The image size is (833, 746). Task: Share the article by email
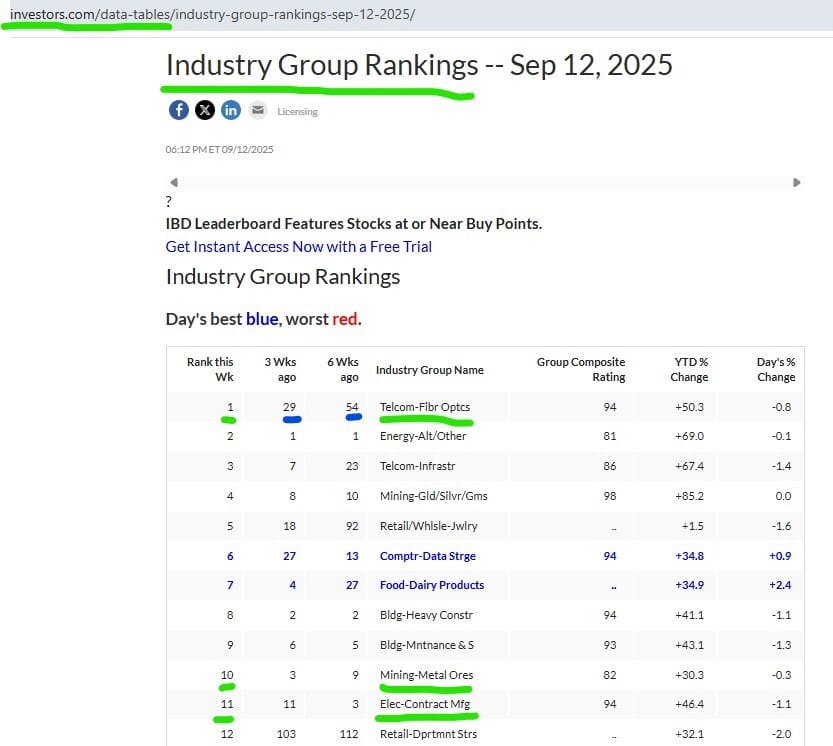(258, 110)
